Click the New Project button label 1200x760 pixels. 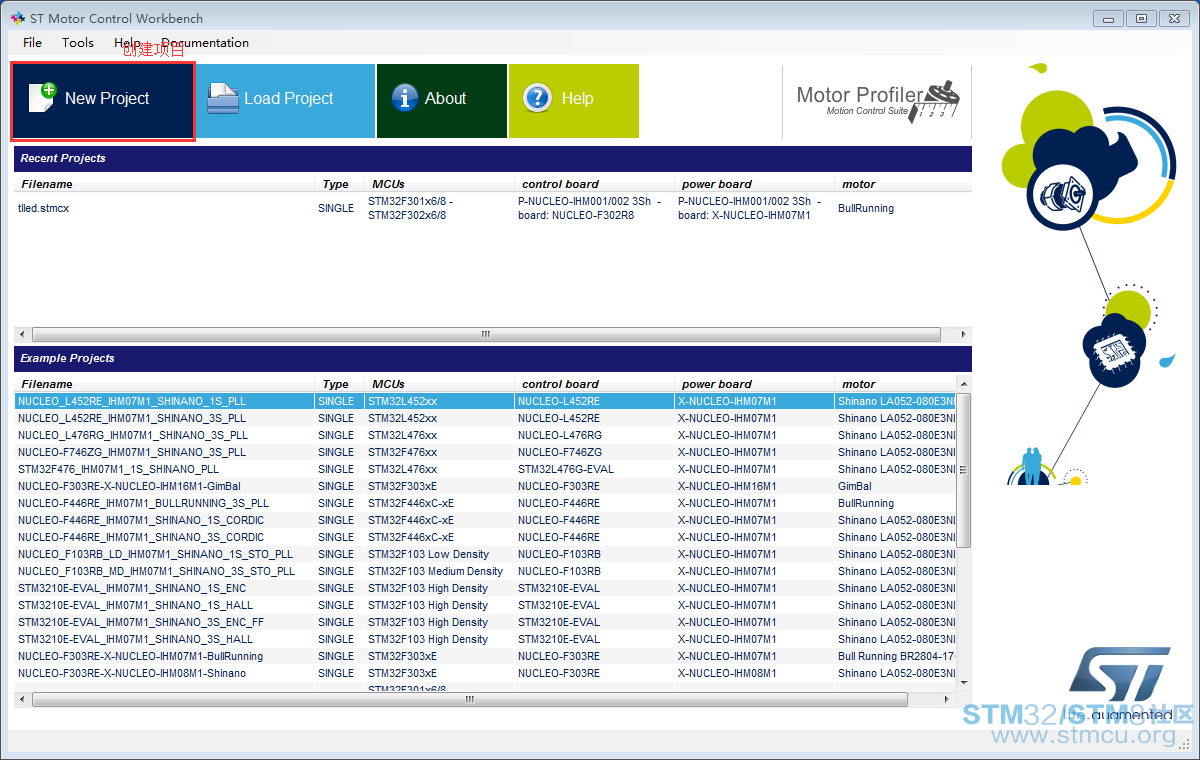(107, 98)
